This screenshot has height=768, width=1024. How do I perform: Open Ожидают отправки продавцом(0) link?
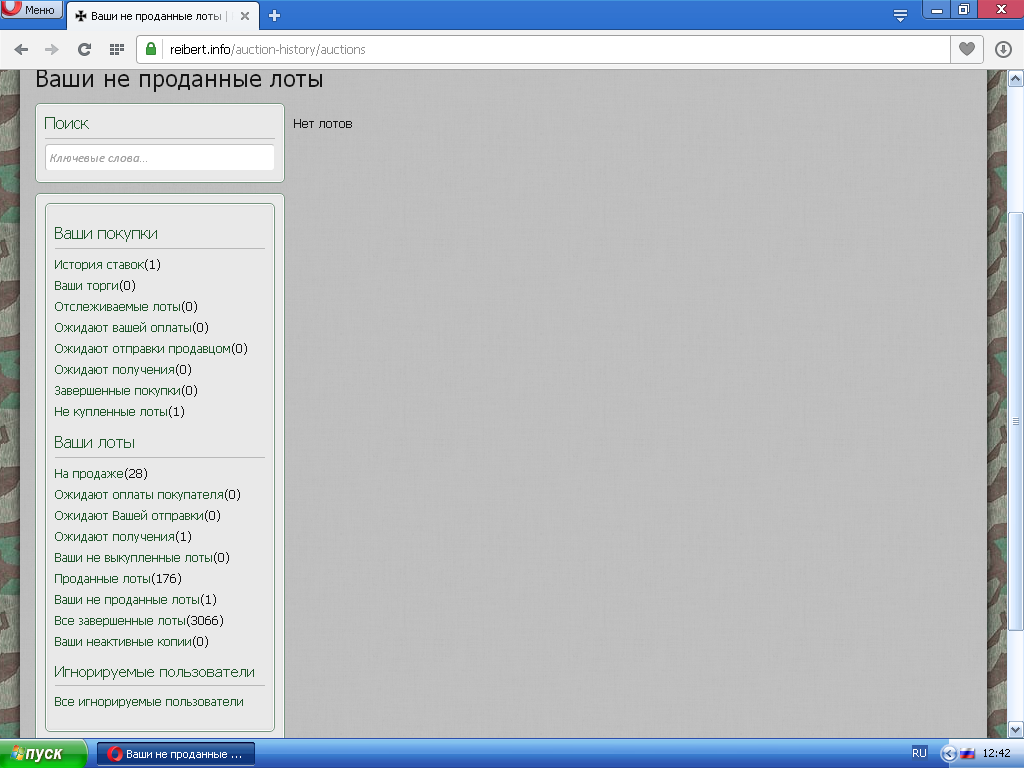(x=151, y=349)
